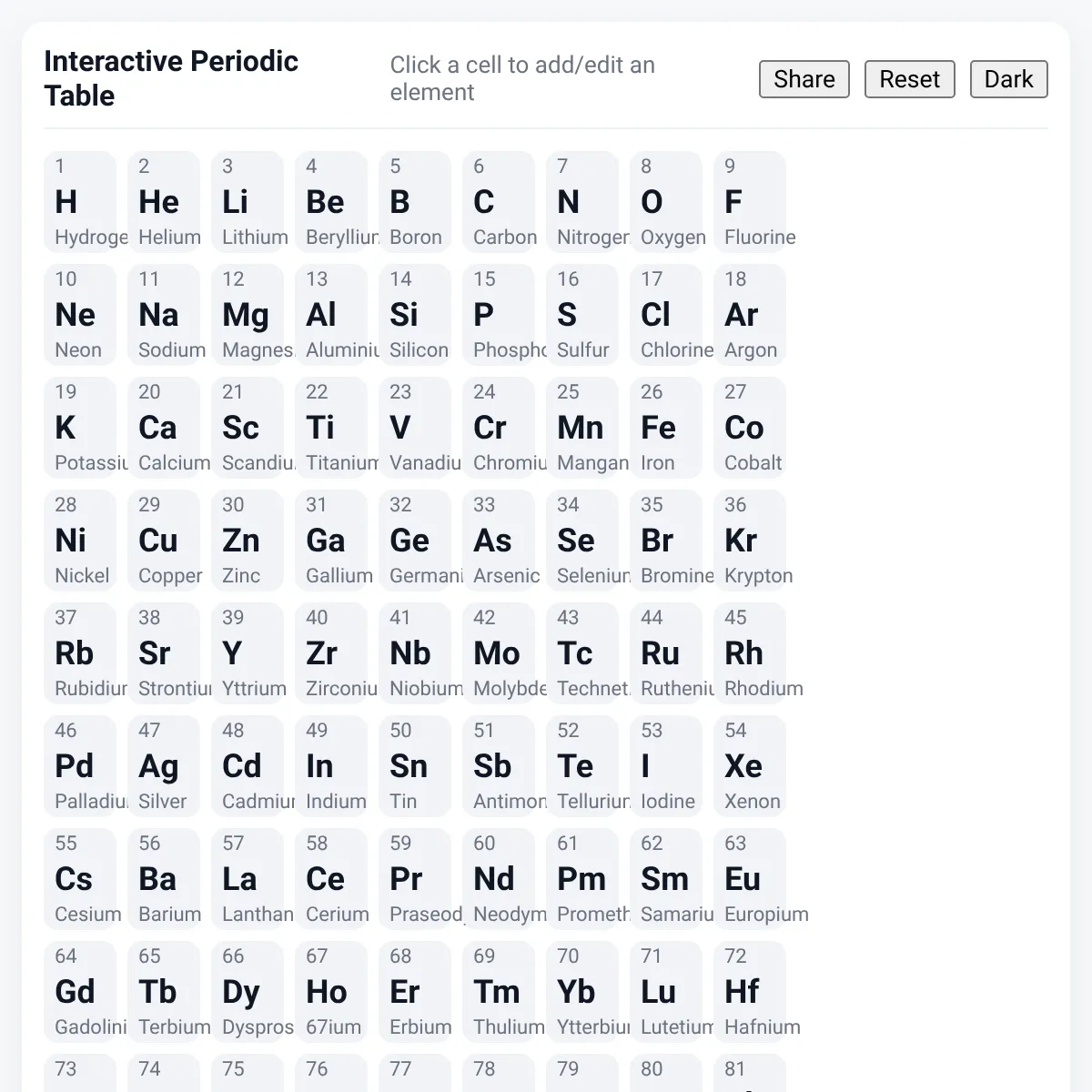Edit the Carbon element cell
This screenshot has height=1092, width=1092.
coord(499,202)
